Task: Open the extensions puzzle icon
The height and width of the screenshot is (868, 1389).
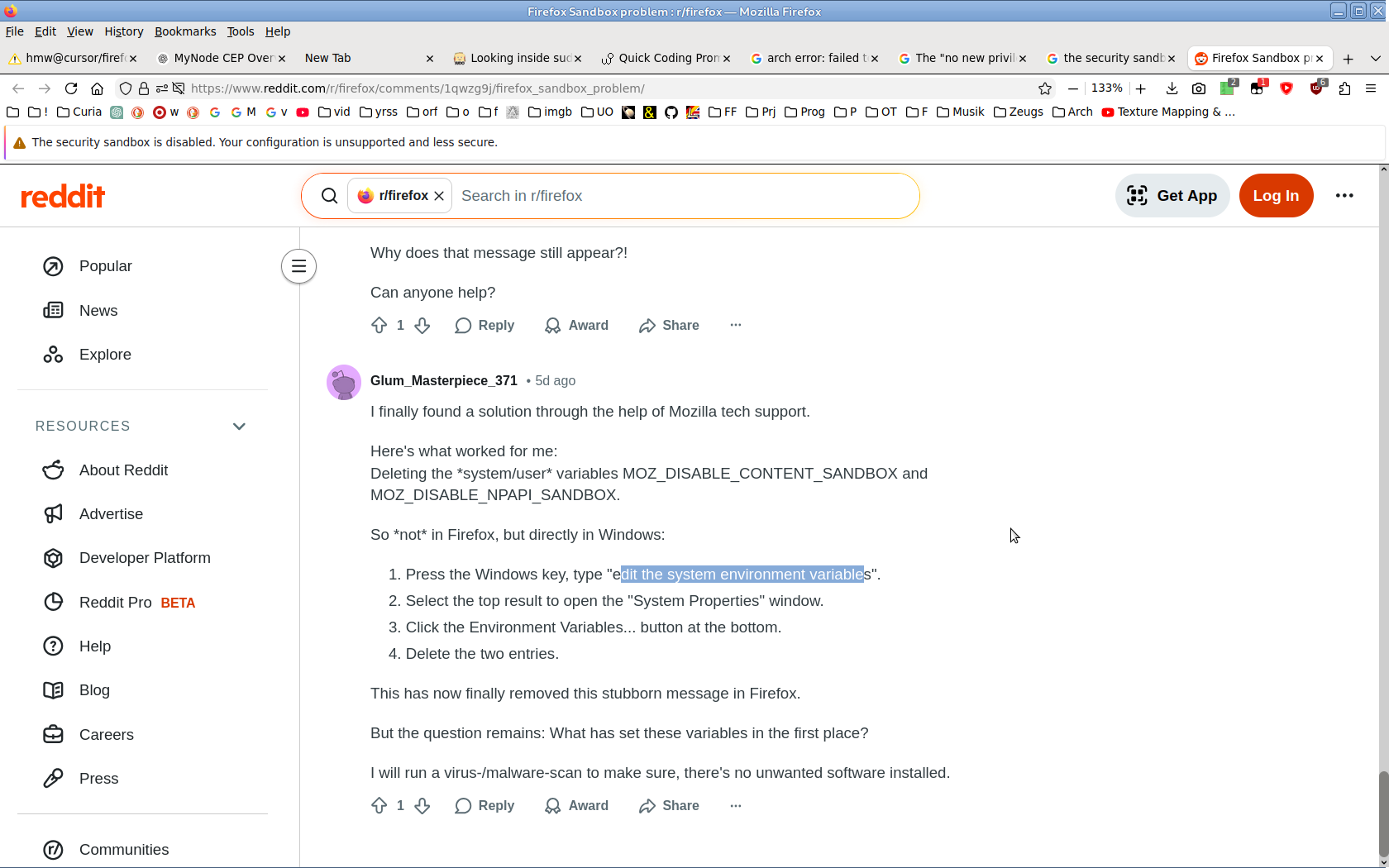Action: tap(1344, 88)
